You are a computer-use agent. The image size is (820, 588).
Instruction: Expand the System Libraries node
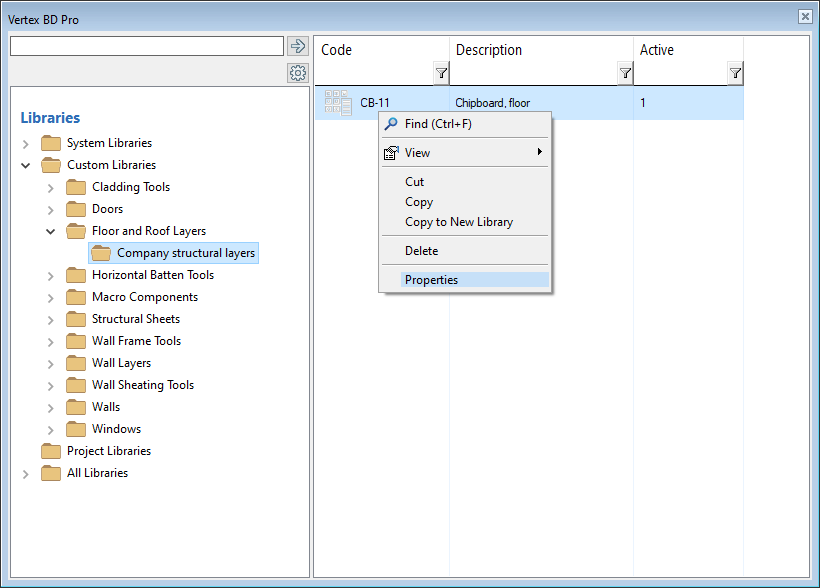click(26, 144)
